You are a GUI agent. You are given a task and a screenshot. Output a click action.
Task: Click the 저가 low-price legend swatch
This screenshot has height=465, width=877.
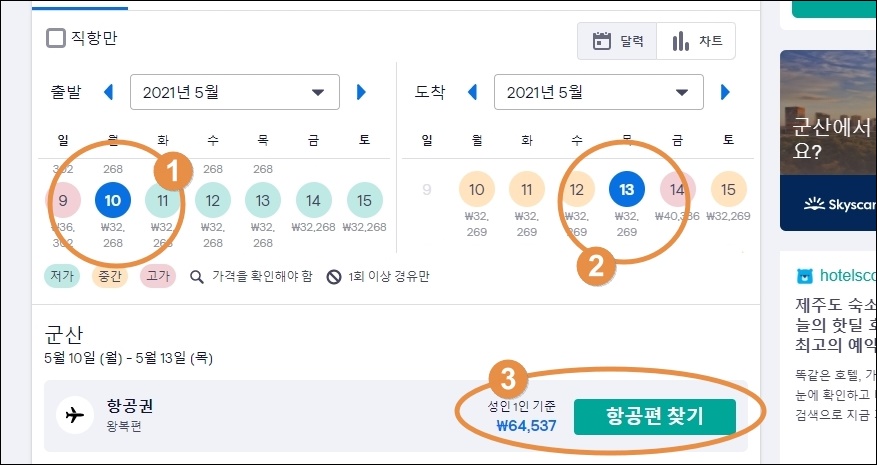[x=62, y=276]
